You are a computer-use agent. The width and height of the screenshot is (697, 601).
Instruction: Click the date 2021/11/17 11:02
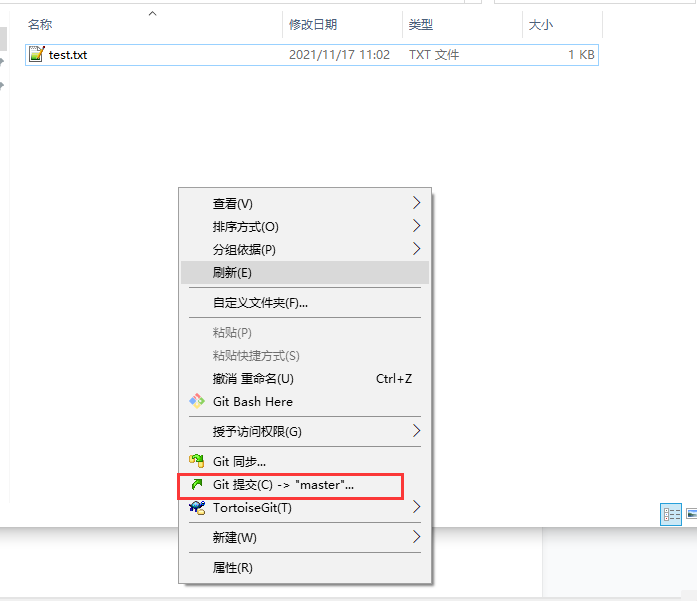(x=339, y=55)
